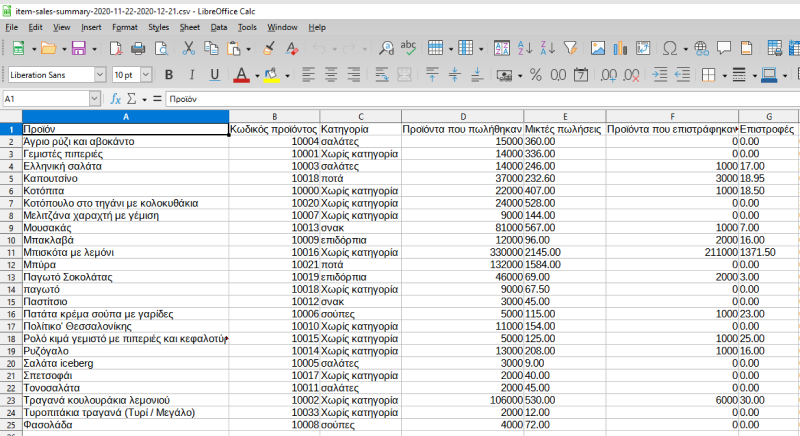Insert a chart from the toolbar
This screenshot has width=800, height=436.
[620, 48]
